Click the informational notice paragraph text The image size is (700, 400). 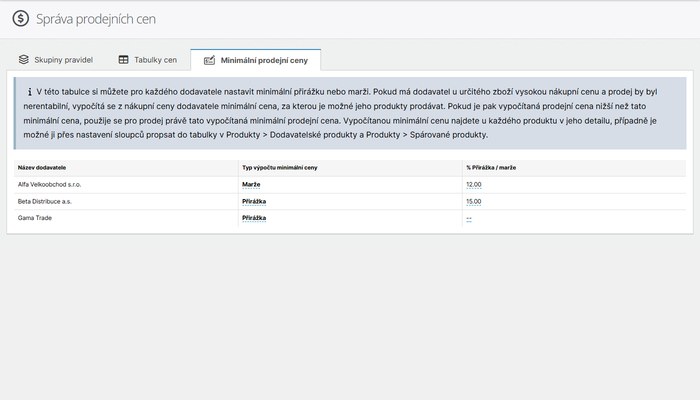click(340, 113)
